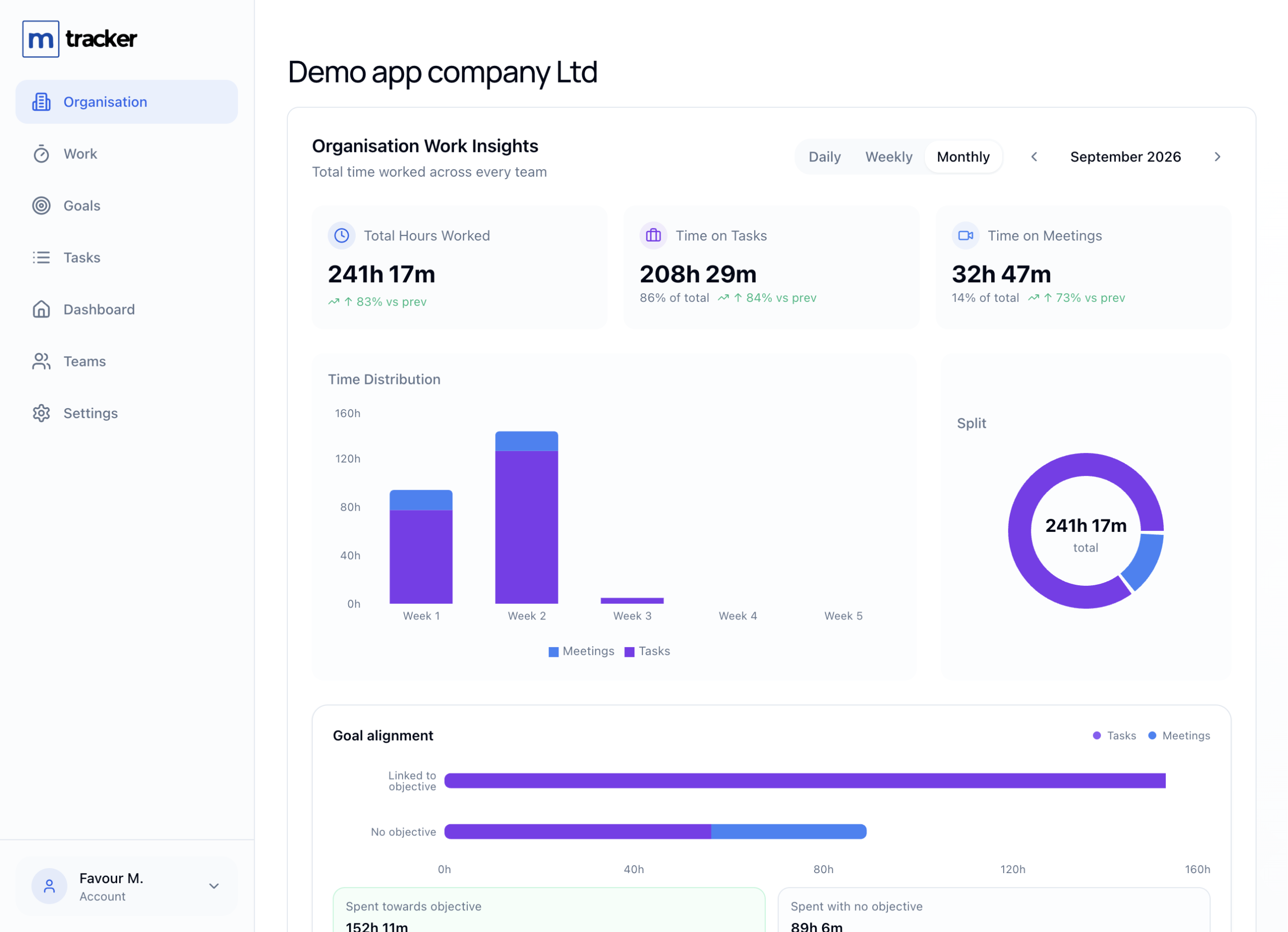Screen dimensions: 1288x932
Task: Click the 84% vs prev trend
Action: (x=767, y=298)
